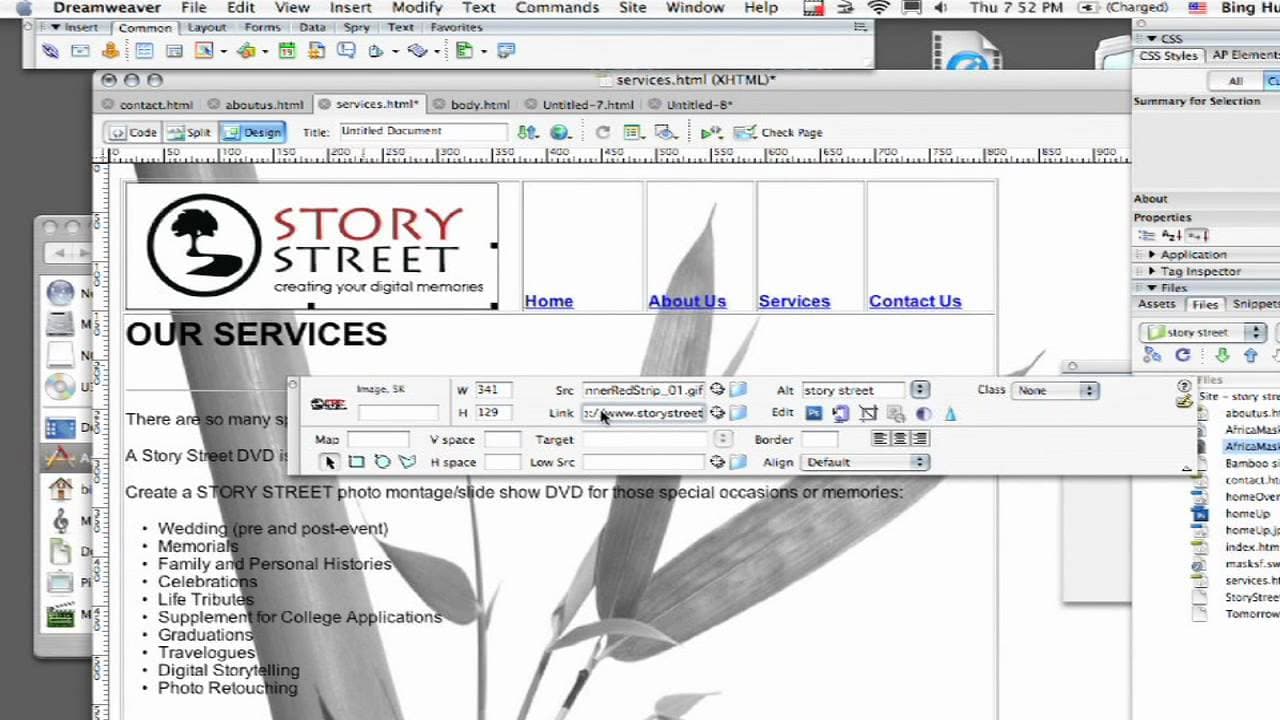Image resolution: width=1280 pixels, height=720 pixels.
Task: Open the body.html document tab
Action: [480, 104]
